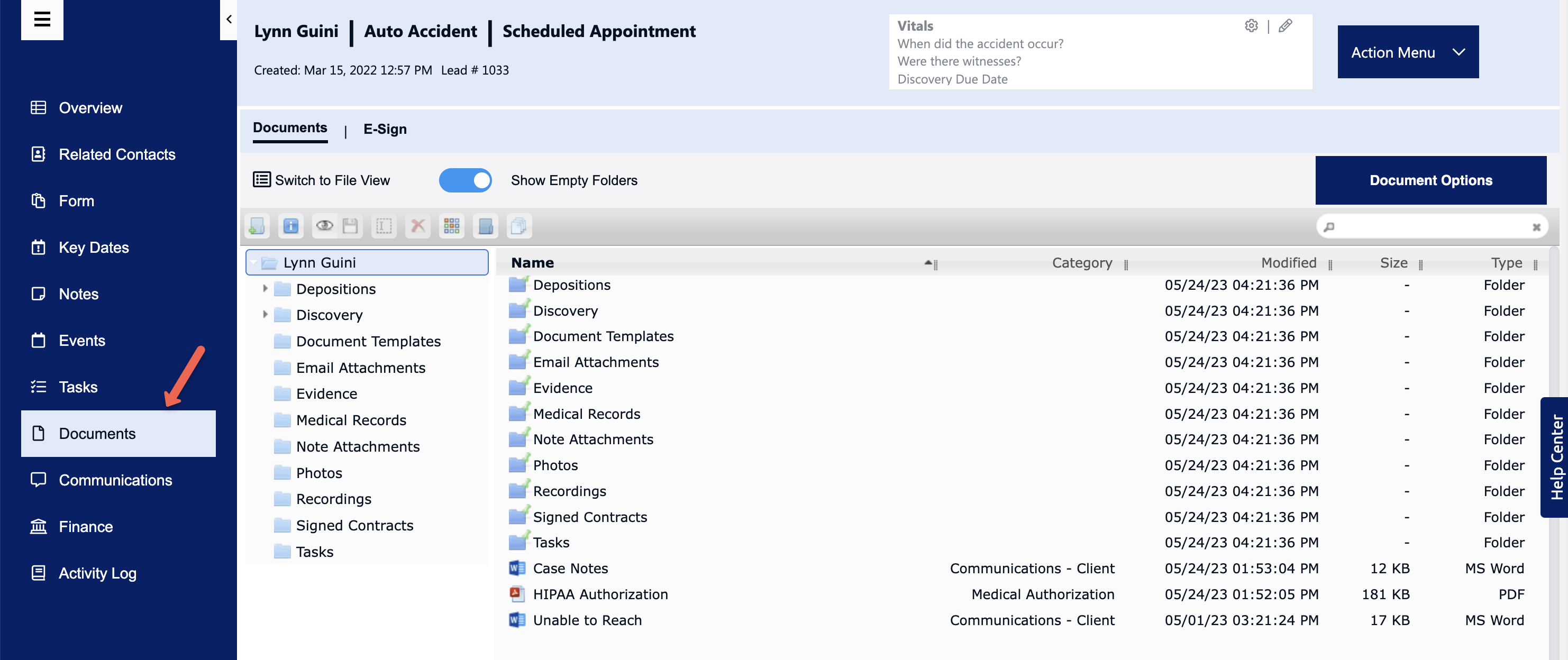Viewport: 1568px width, 660px height.
Task: Click the new folder toolbar icon
Action: [x=257, y=226]
